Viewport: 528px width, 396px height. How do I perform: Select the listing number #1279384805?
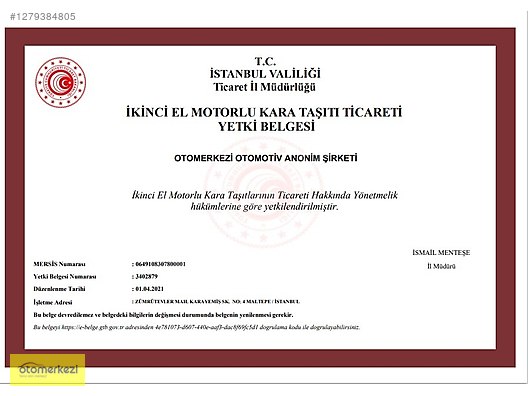coord(43,16)
